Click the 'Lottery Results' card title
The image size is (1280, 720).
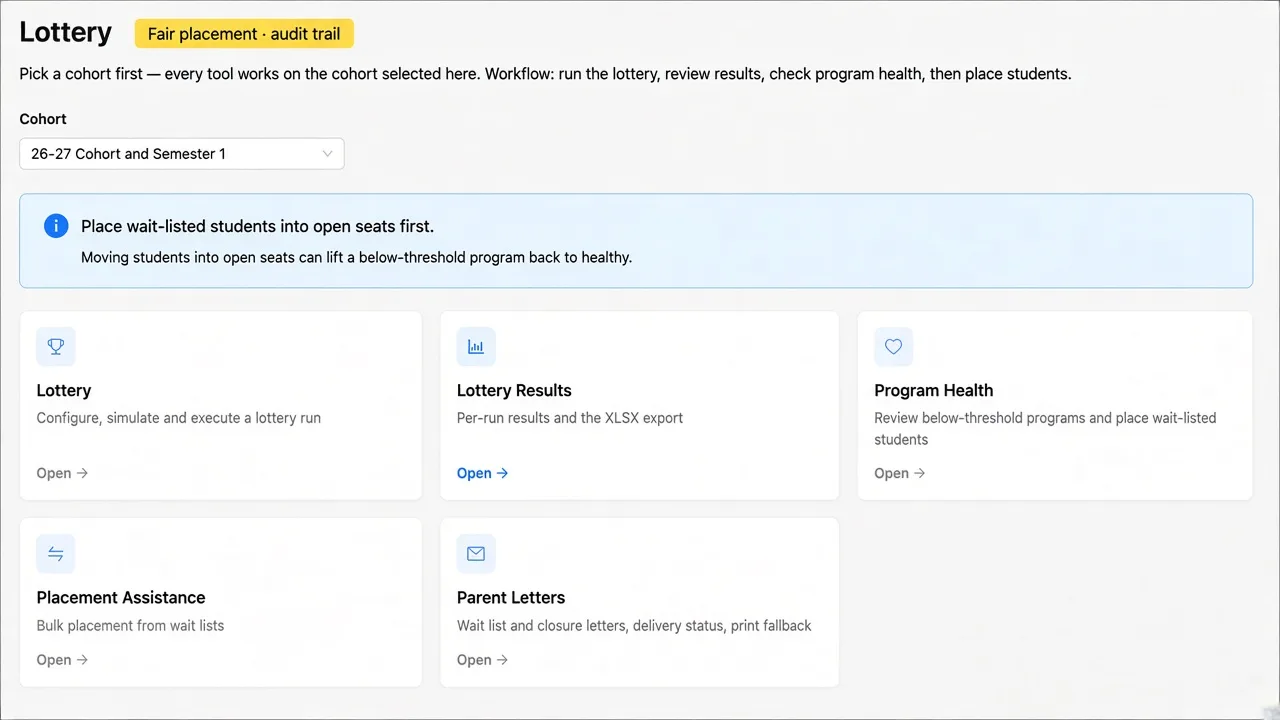click(514, 391)
